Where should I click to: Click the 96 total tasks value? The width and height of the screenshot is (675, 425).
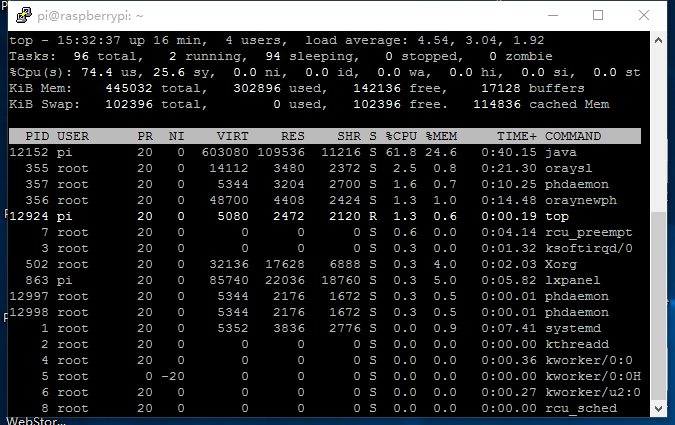pos(81,56)
